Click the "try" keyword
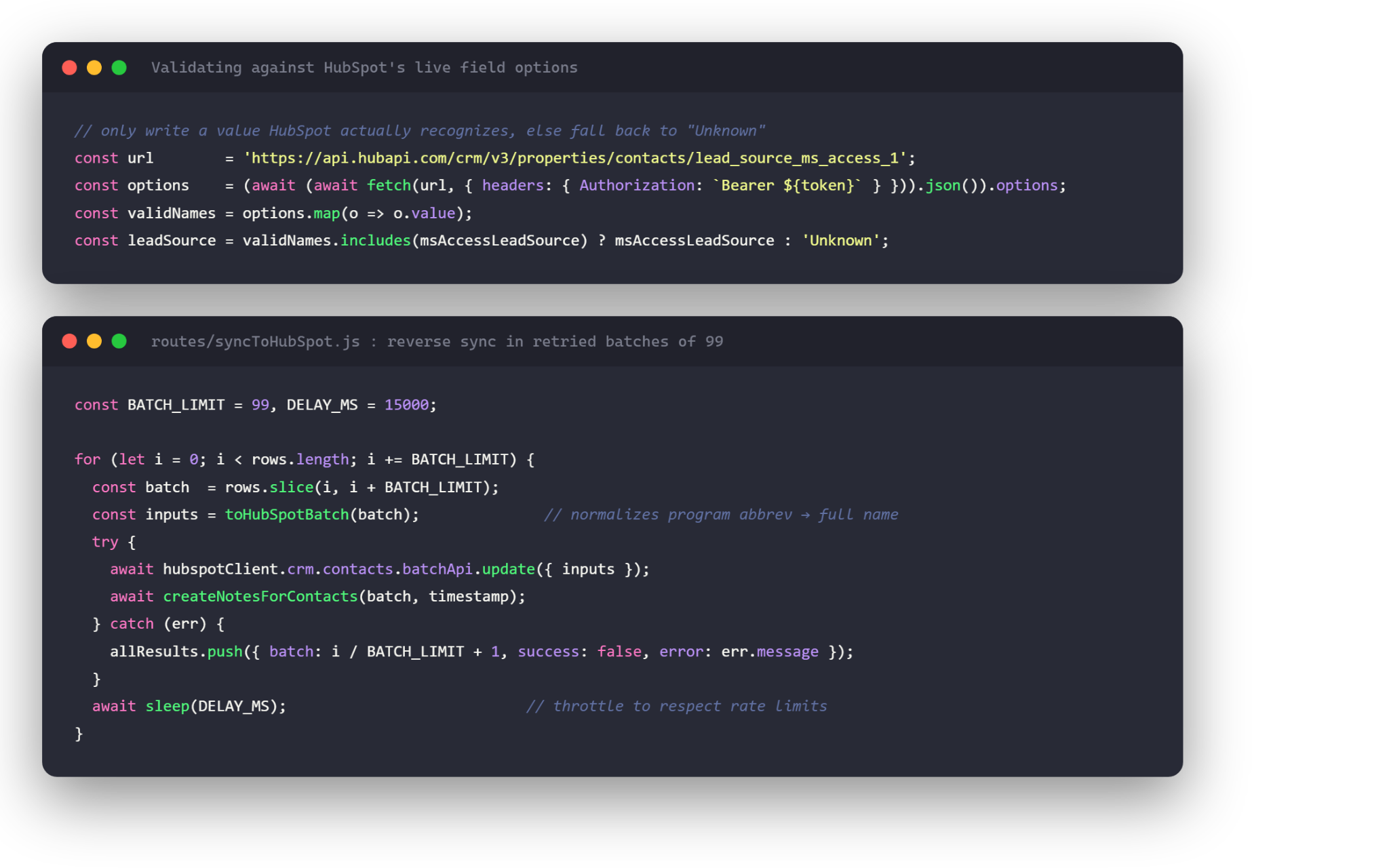 click(x=105, y=542)
